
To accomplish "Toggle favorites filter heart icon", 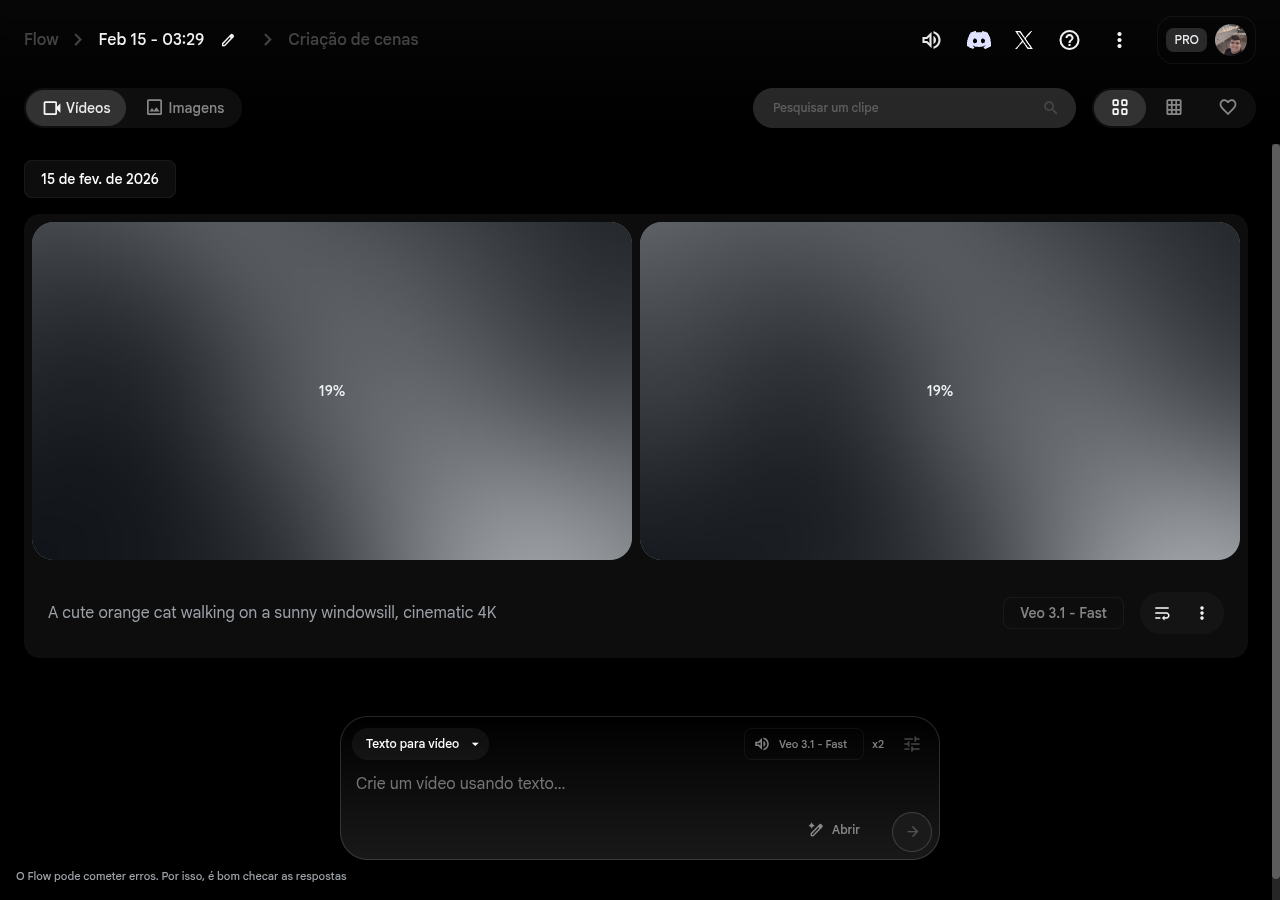I will pos(1228,108).
